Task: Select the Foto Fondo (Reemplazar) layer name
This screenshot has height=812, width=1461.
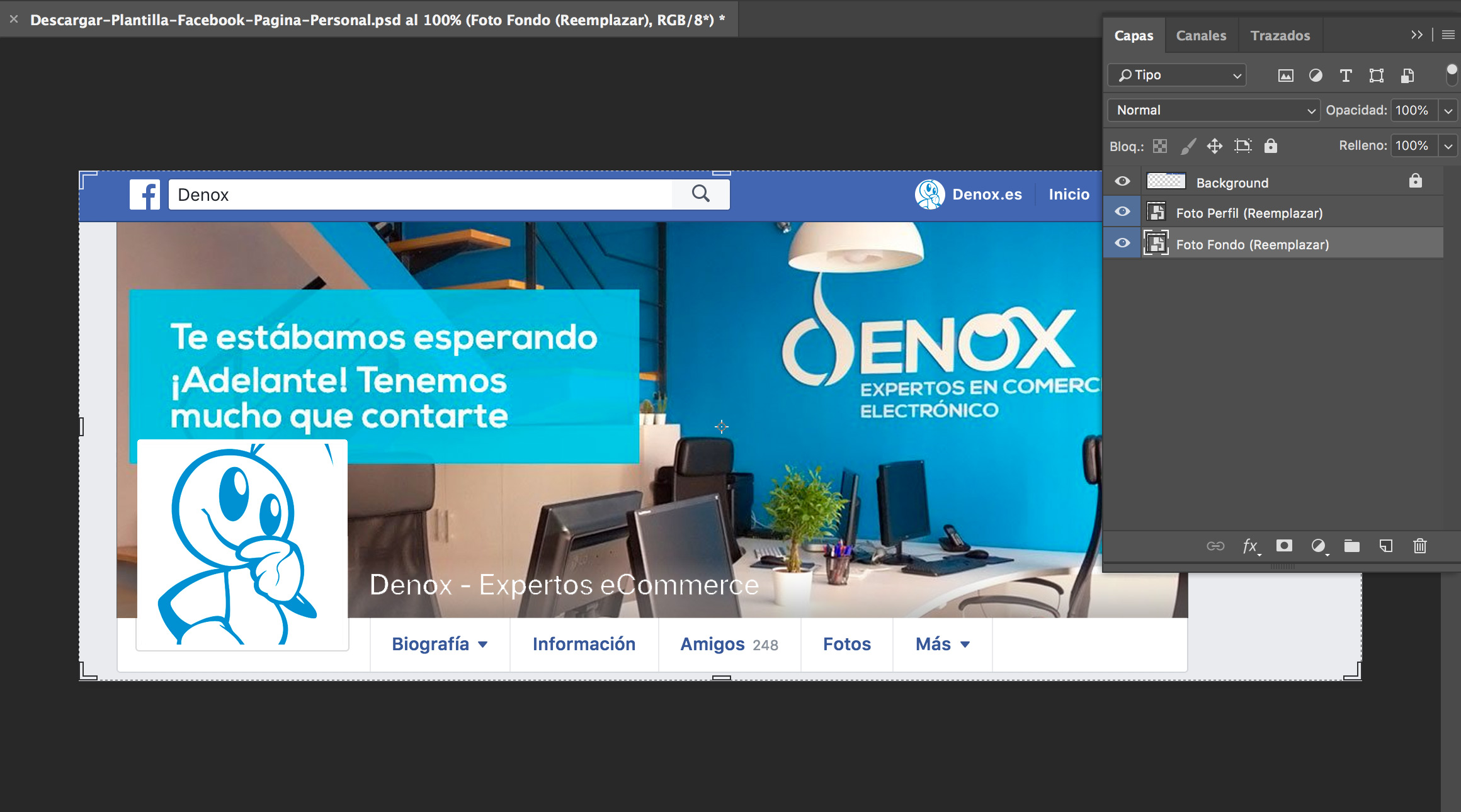Action: pyautogui.click(x=1253, y=245)
